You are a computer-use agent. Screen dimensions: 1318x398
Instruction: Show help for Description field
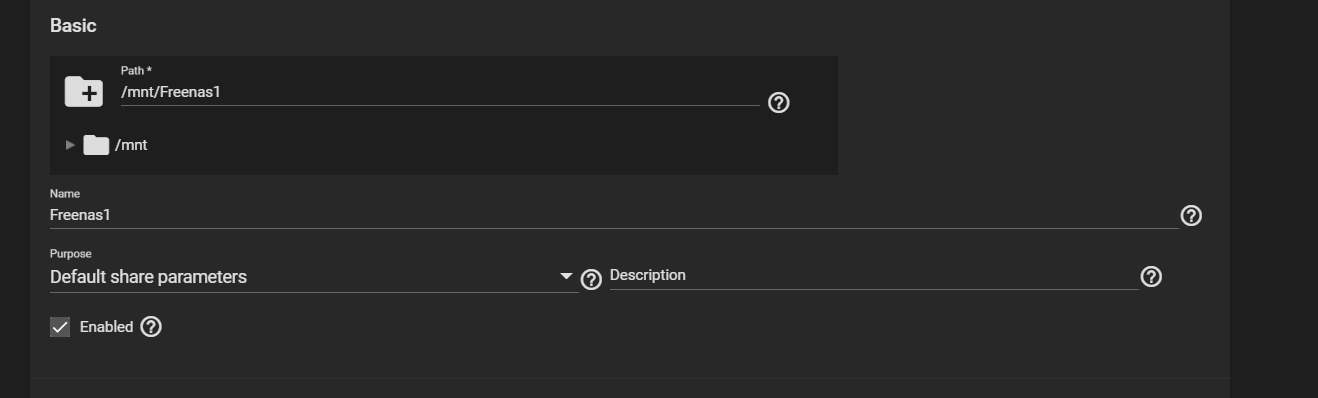pyautogui.click(x=1151, y=276)
